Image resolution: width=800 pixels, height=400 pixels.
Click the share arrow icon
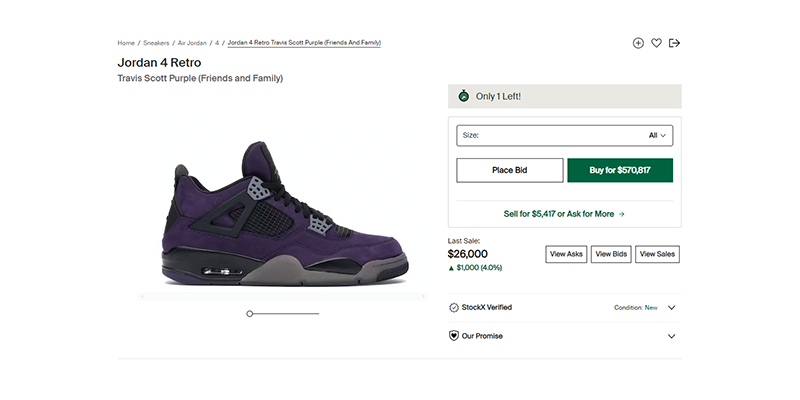pos(674,43)
